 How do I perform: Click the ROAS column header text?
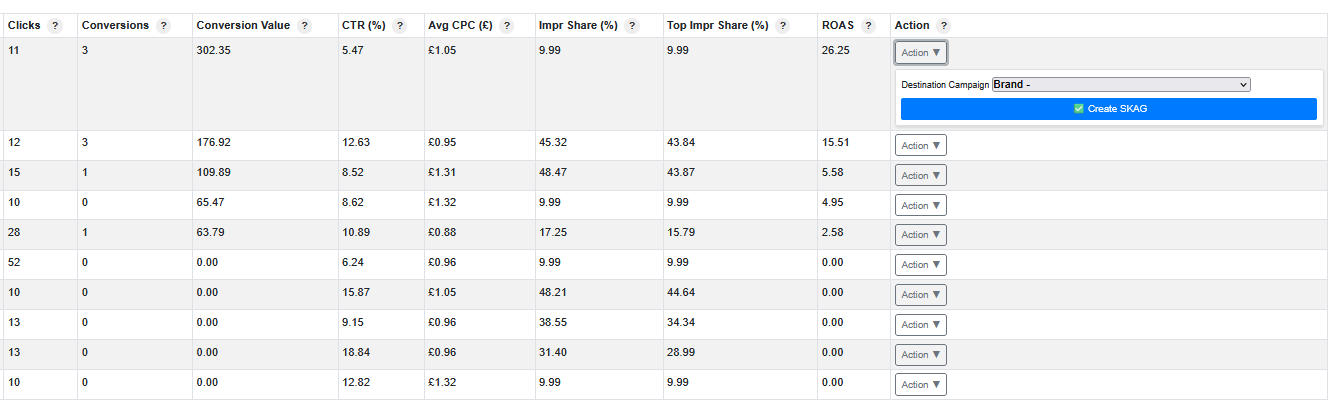tap(838, 26)
